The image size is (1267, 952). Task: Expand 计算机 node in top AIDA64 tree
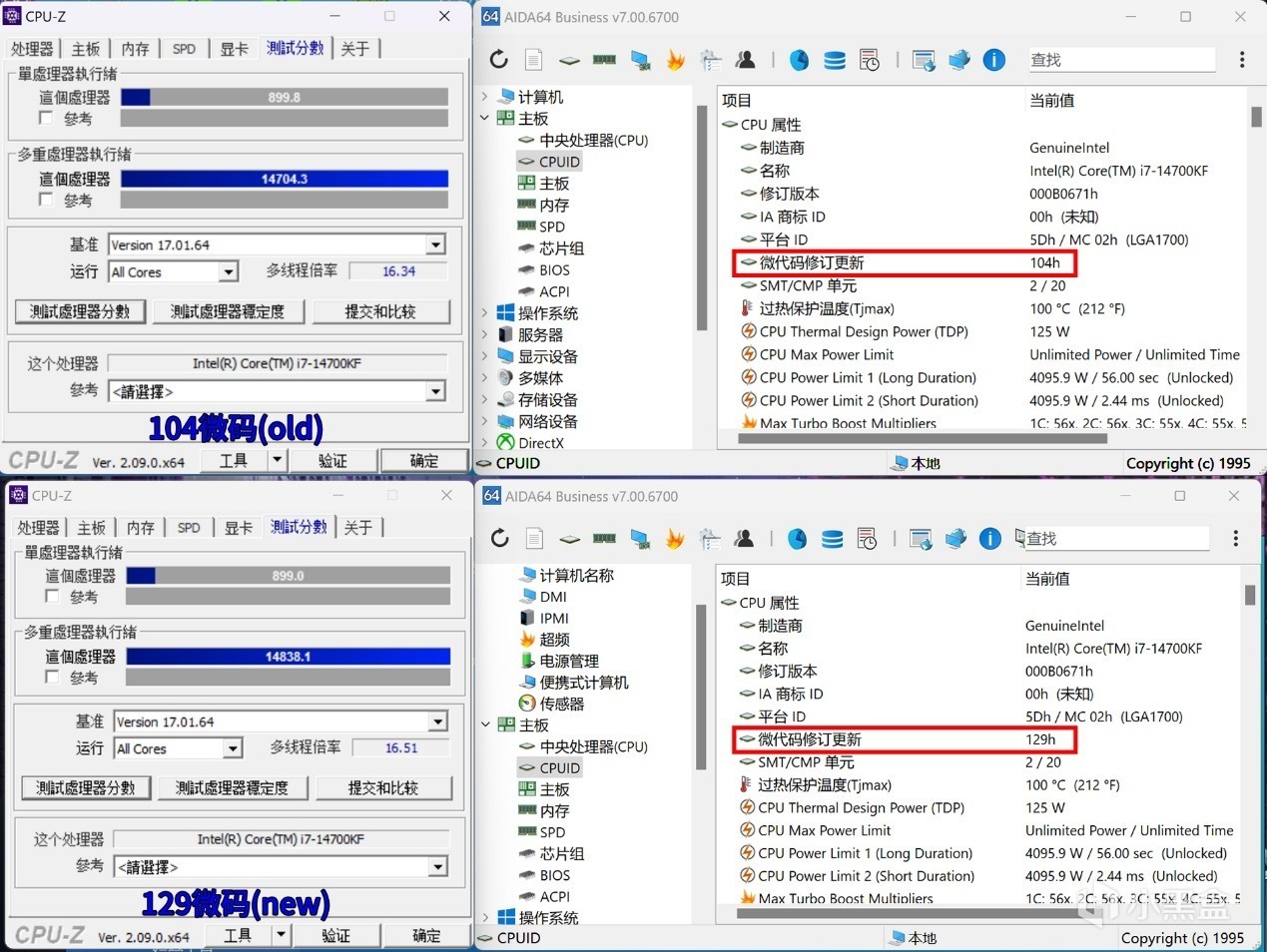(x=485, y=97)
